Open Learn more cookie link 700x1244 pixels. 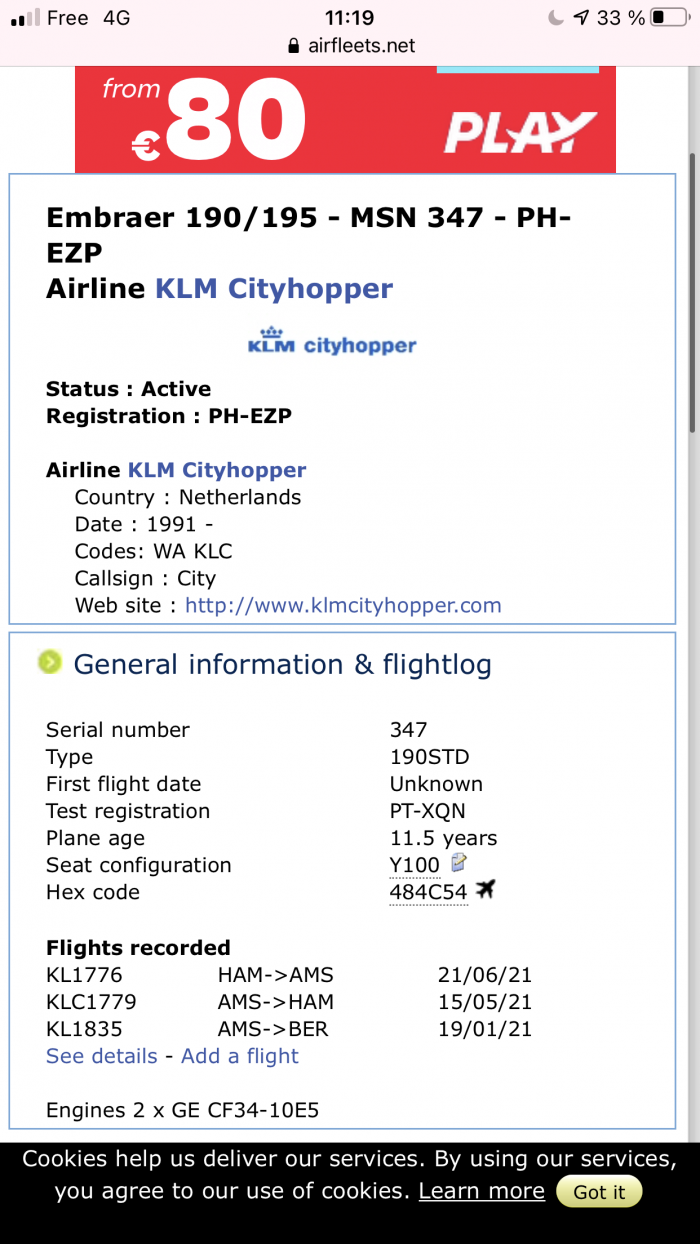pyautogui.click(x=482, y=1191)
